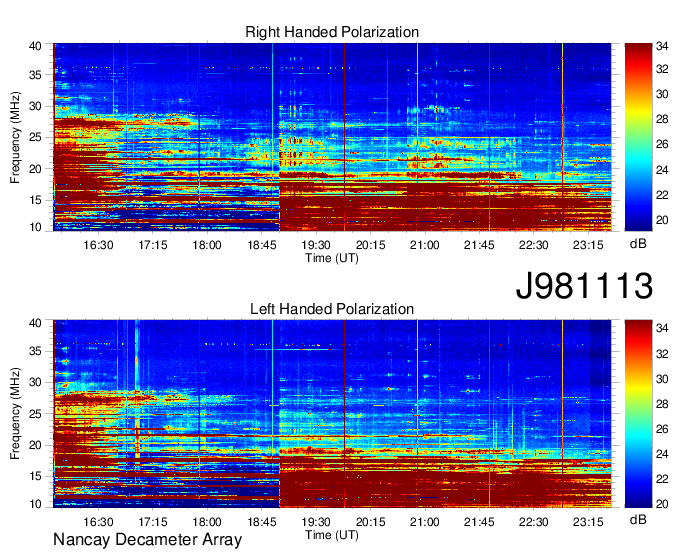Viewport: 680px width, 552px height.
Task: Click "Frequency (MHz)" axis label of right-handed plot
Action: coord(15,137)
